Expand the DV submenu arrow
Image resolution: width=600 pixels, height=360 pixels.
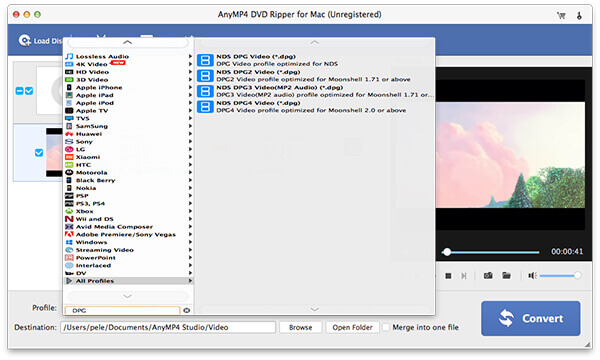point(190,273)
